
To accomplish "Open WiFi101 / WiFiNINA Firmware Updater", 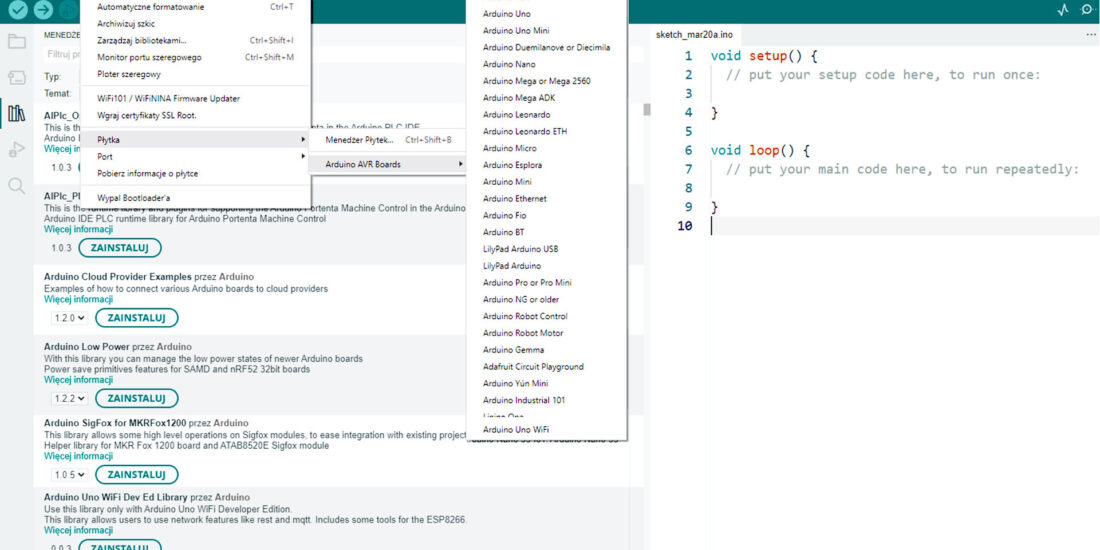I will [x=195, y=99].
